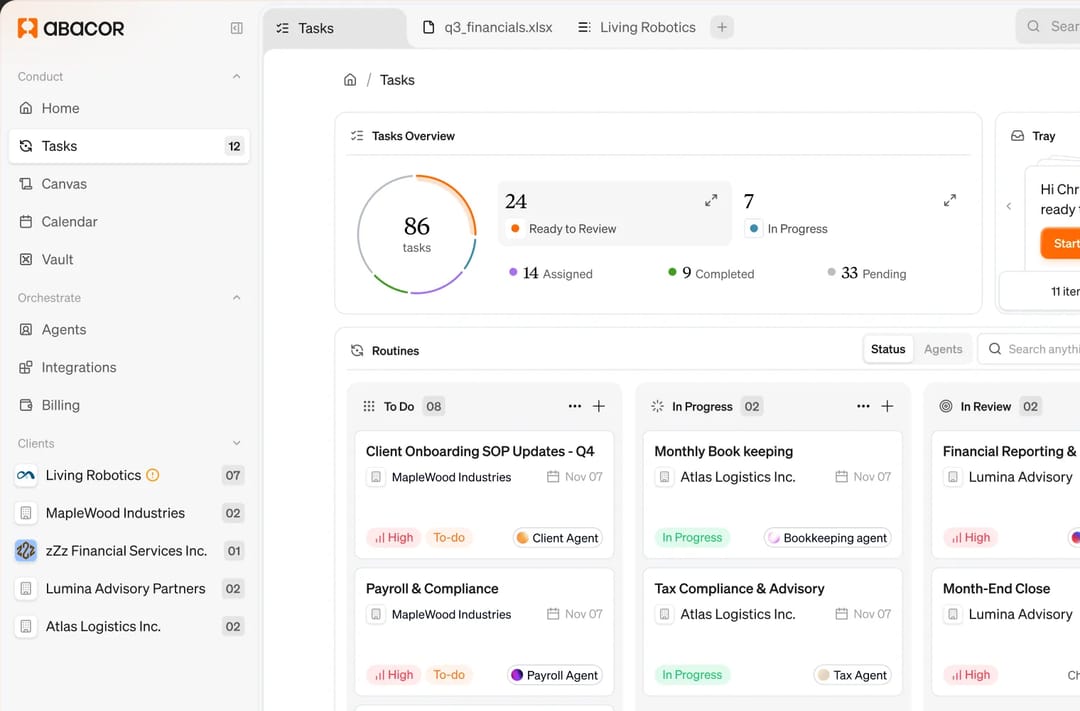Click the home breadcrumb icon
The height and width of the screenshot is (711, 1080).
pos(350,80)
